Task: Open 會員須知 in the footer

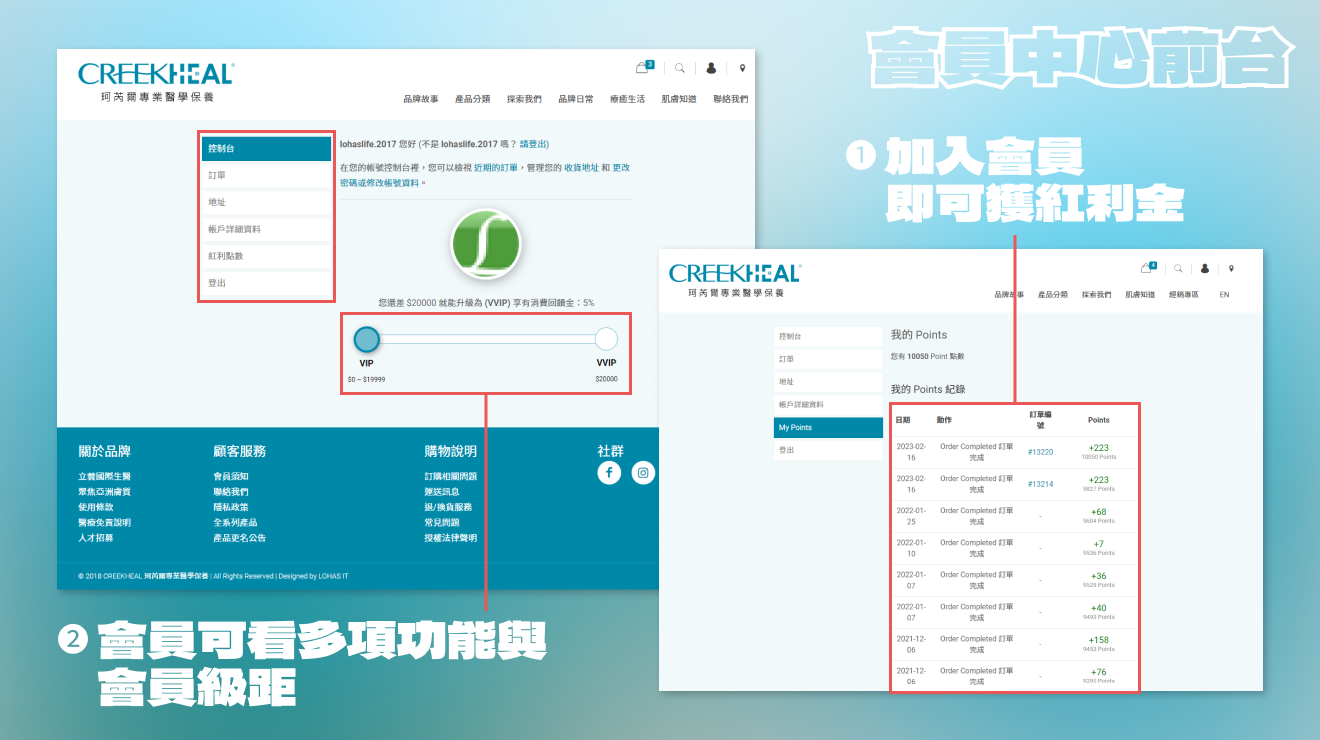Action: point(231,477)
